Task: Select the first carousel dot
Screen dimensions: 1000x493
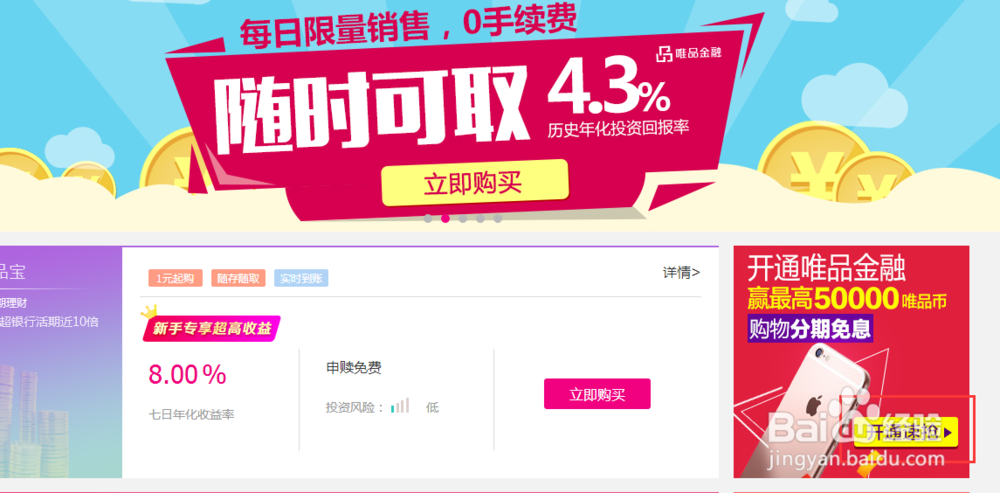Action: (428, 218)
